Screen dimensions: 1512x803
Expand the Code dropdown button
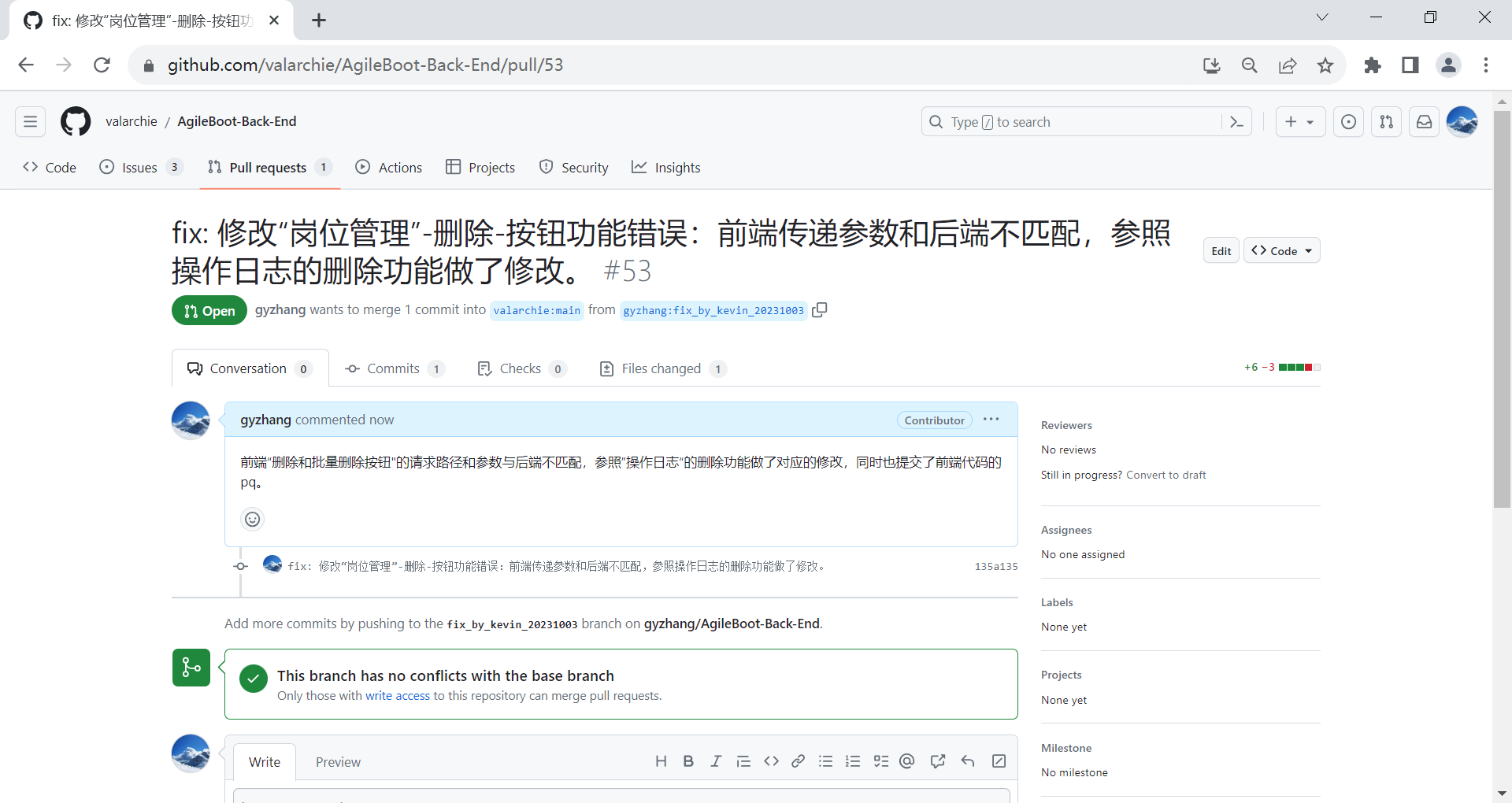[1282, 251]
